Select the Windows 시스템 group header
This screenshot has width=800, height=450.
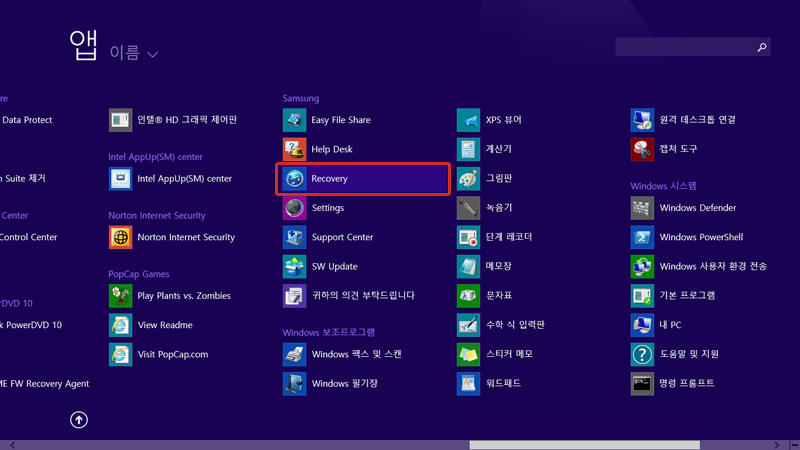pyautogui.click(x=663, y=186)
